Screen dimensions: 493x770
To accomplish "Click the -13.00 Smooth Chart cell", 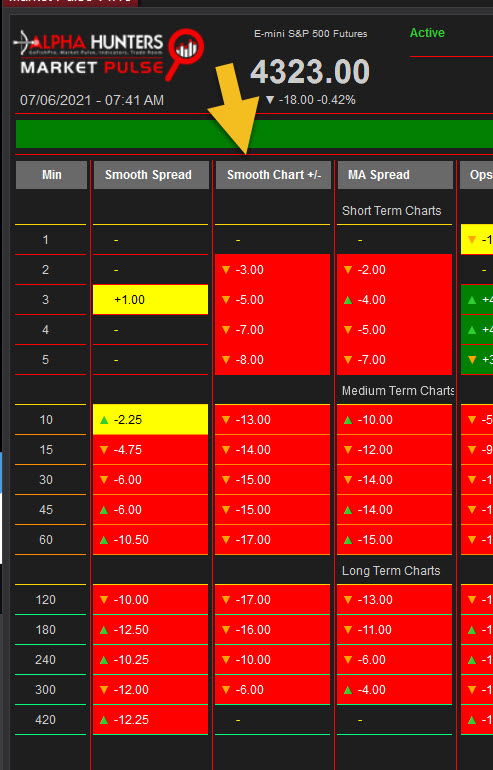I will tap(273, 419).
